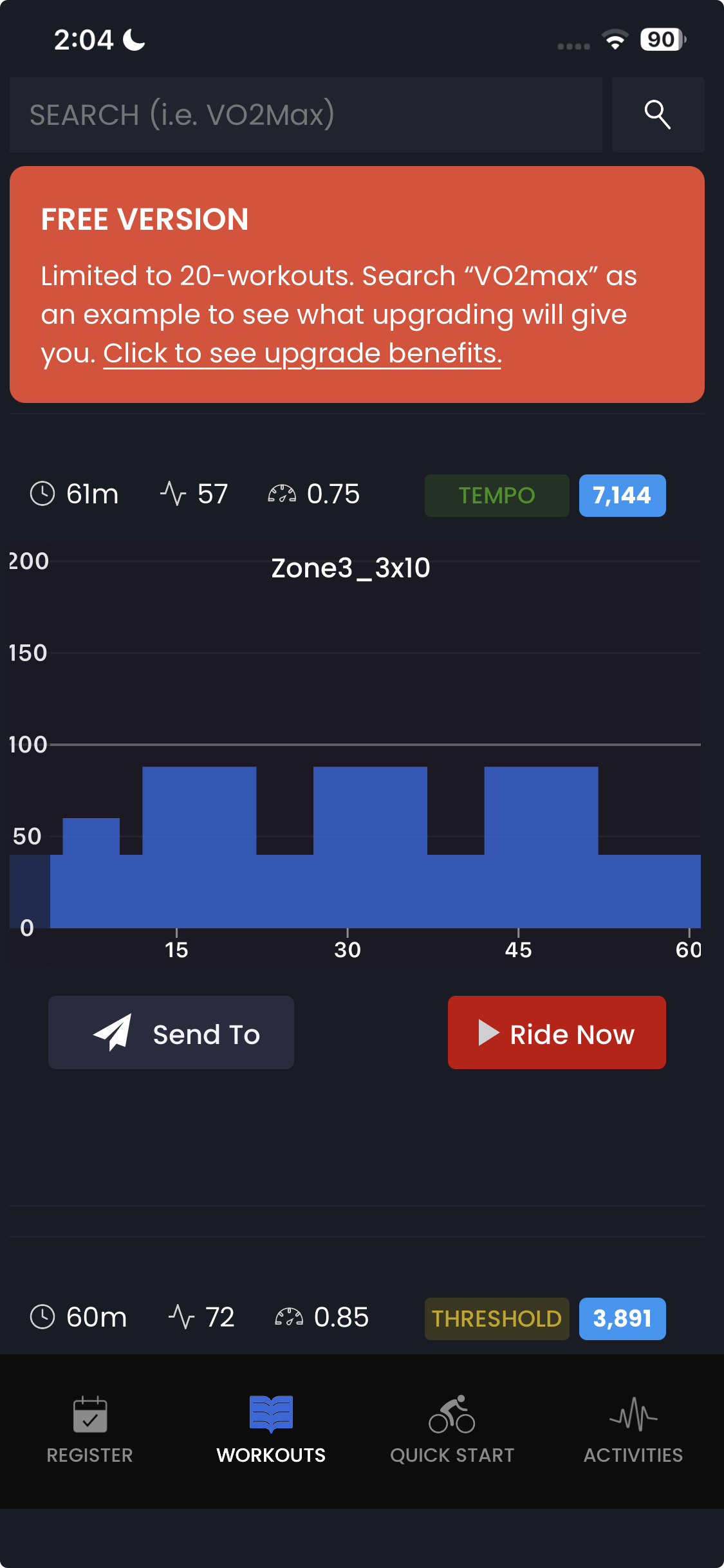Focus the workout search field
724x1568 pixels.
306,115
